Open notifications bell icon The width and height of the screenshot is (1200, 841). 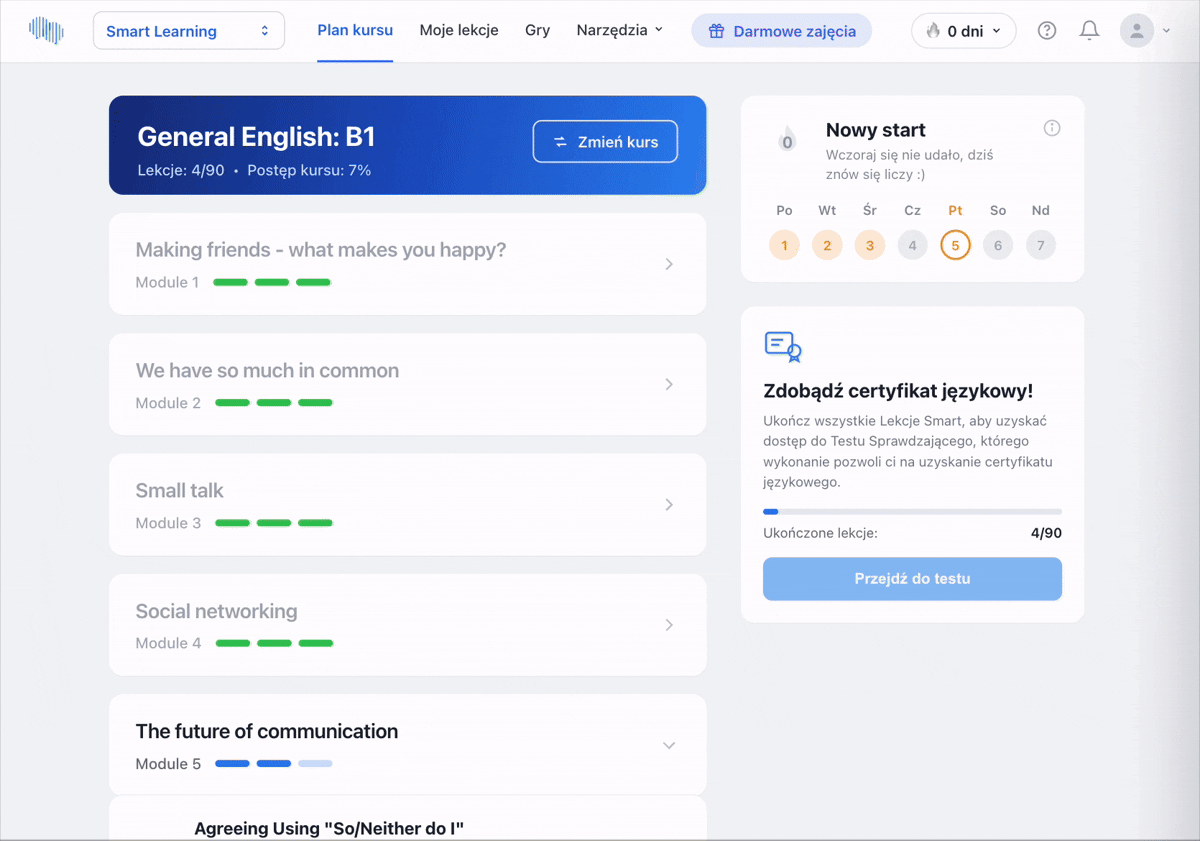(1090, 31)
